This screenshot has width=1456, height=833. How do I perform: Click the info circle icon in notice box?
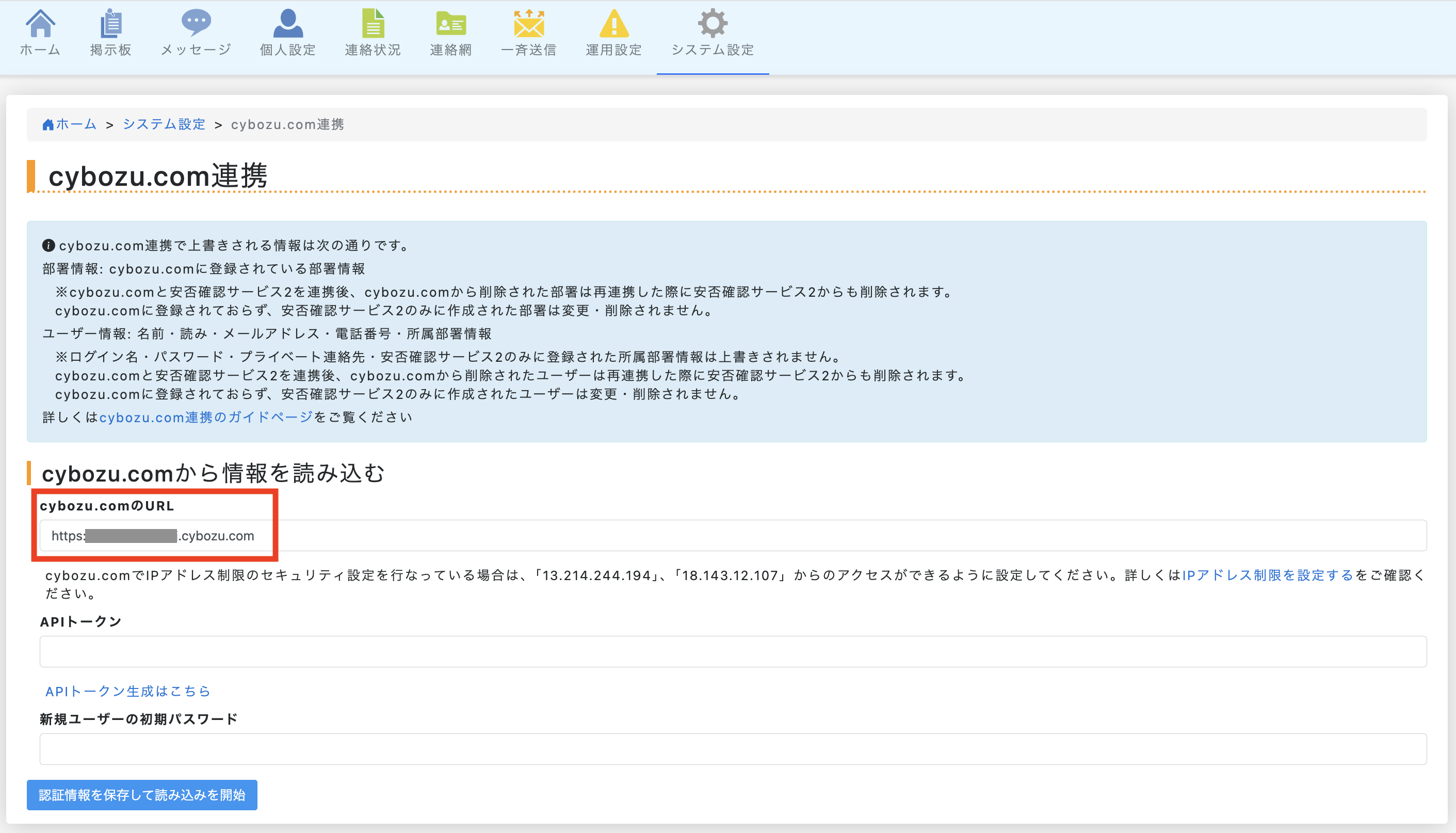48,246
